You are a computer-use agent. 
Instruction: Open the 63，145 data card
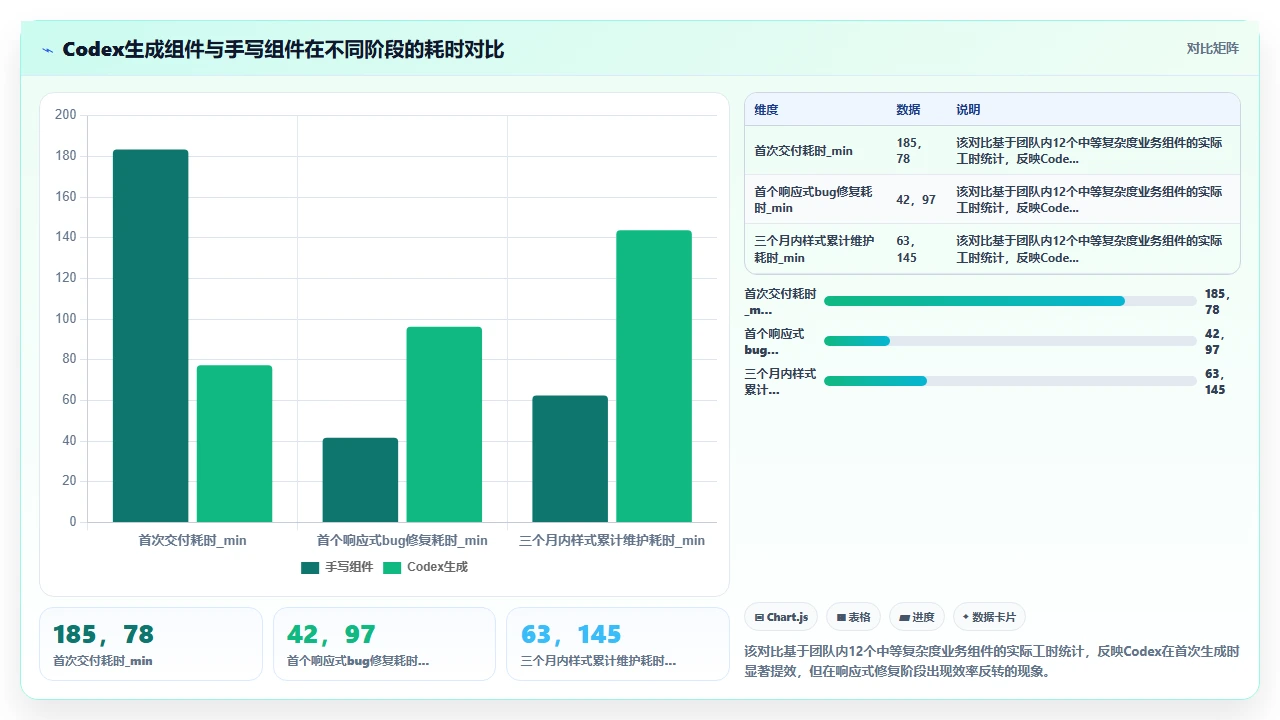618,644
